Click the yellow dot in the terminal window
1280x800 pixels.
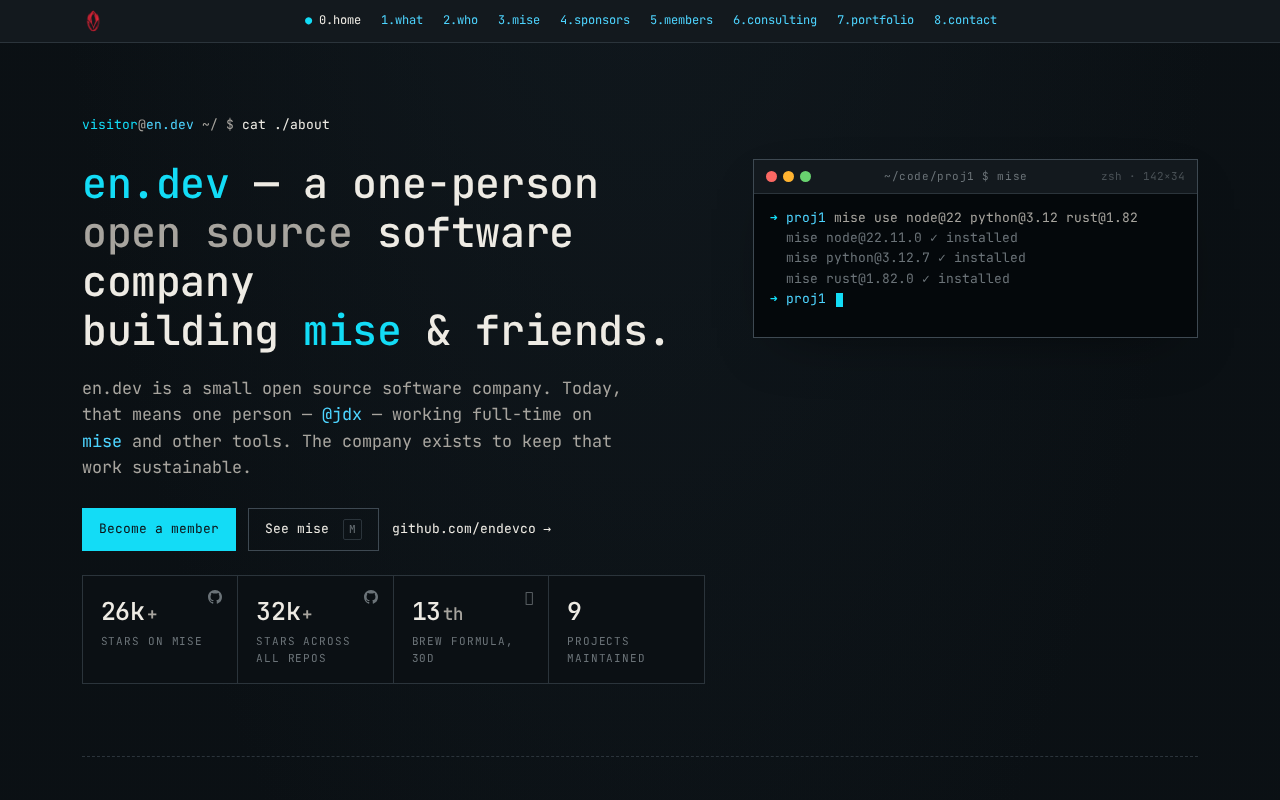point(788,176)
